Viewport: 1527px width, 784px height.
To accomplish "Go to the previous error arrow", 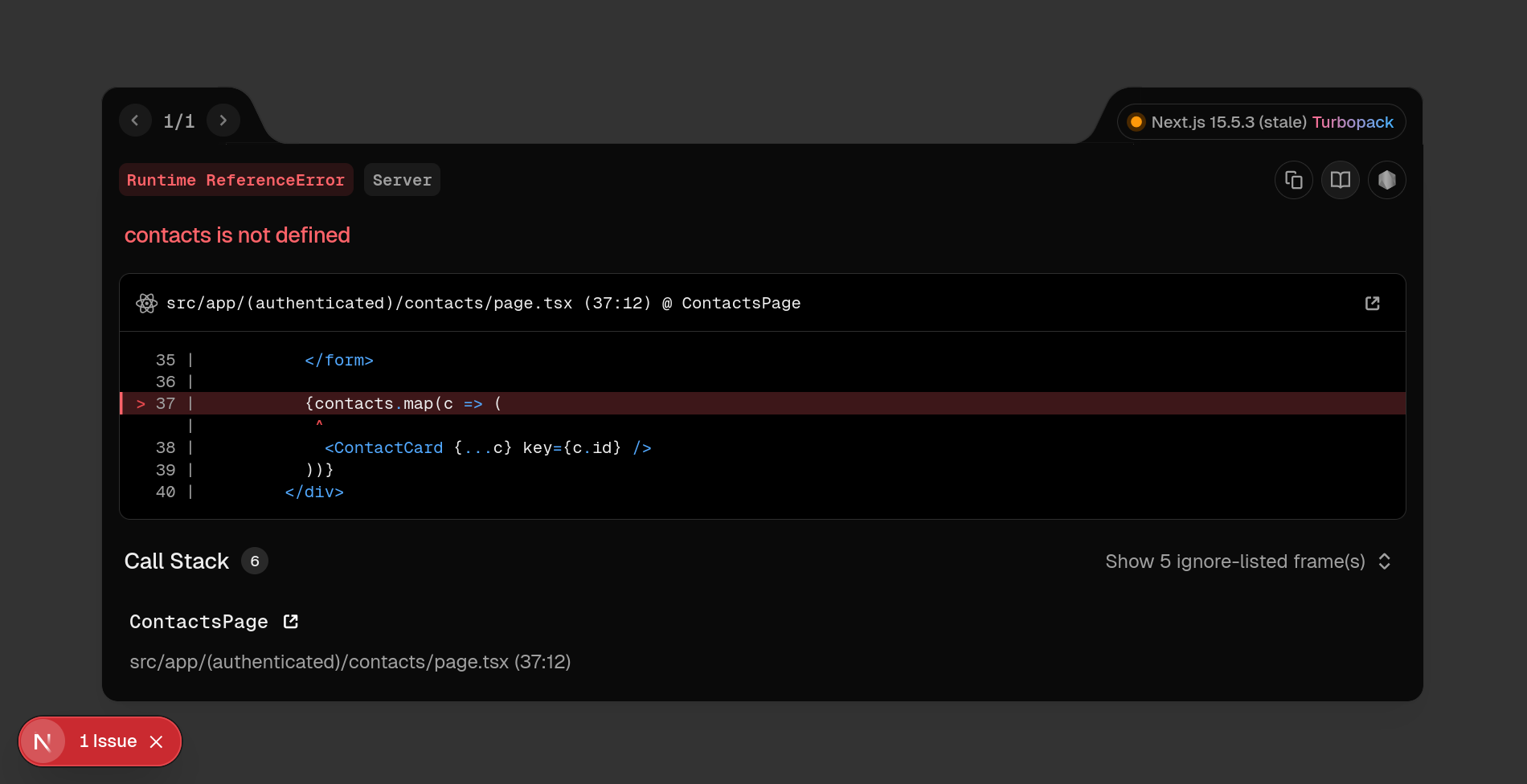I will [135, 120].
